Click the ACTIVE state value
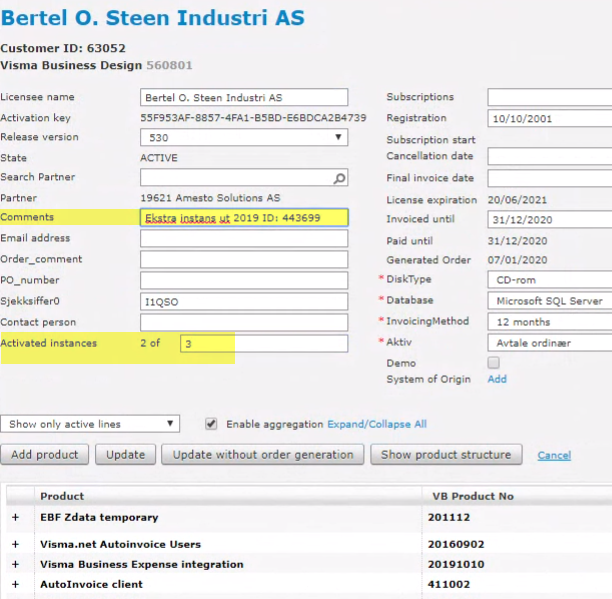Viewport: 612px width, 599px height. 159,158
